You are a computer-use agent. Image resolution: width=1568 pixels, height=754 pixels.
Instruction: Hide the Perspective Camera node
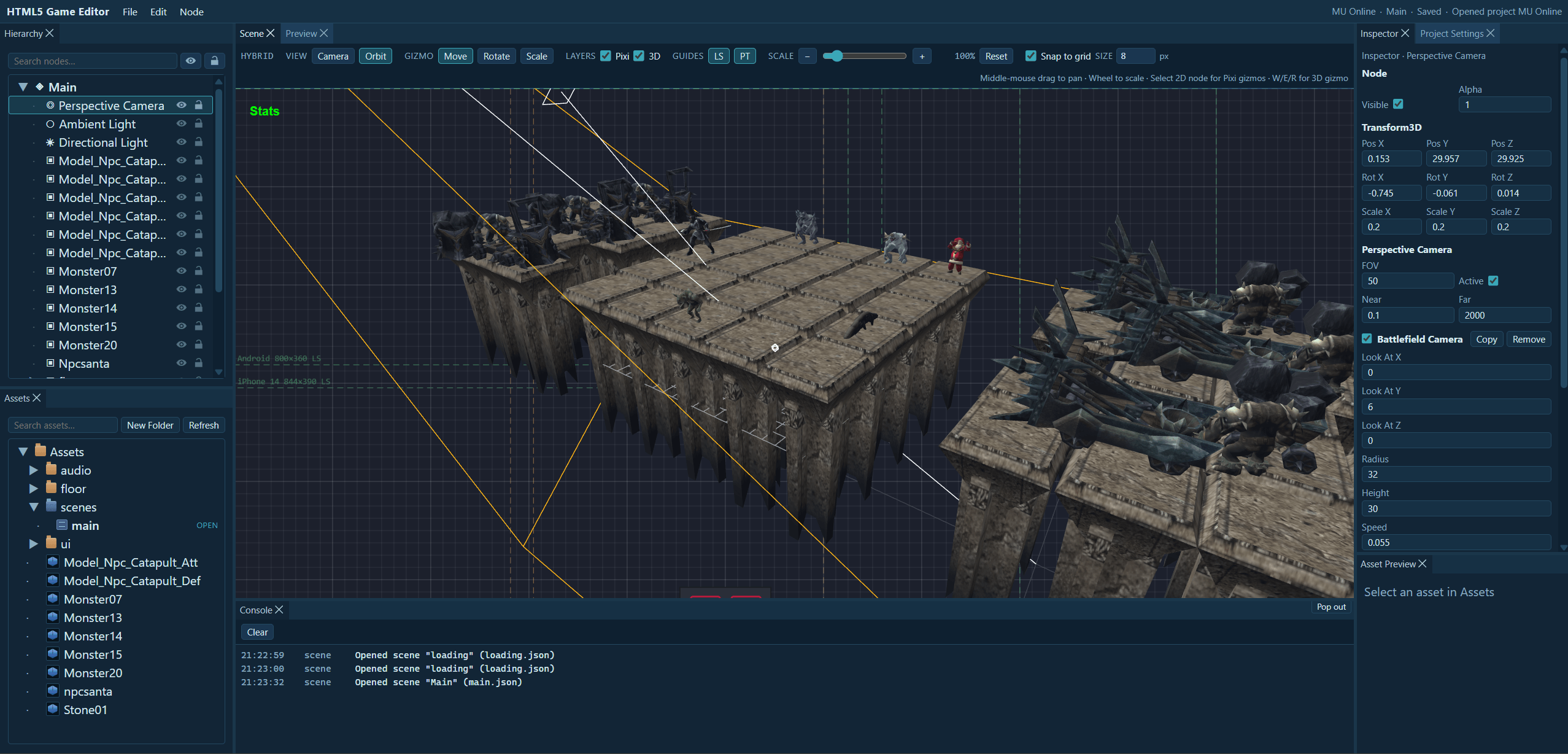(x=182, y=105)
